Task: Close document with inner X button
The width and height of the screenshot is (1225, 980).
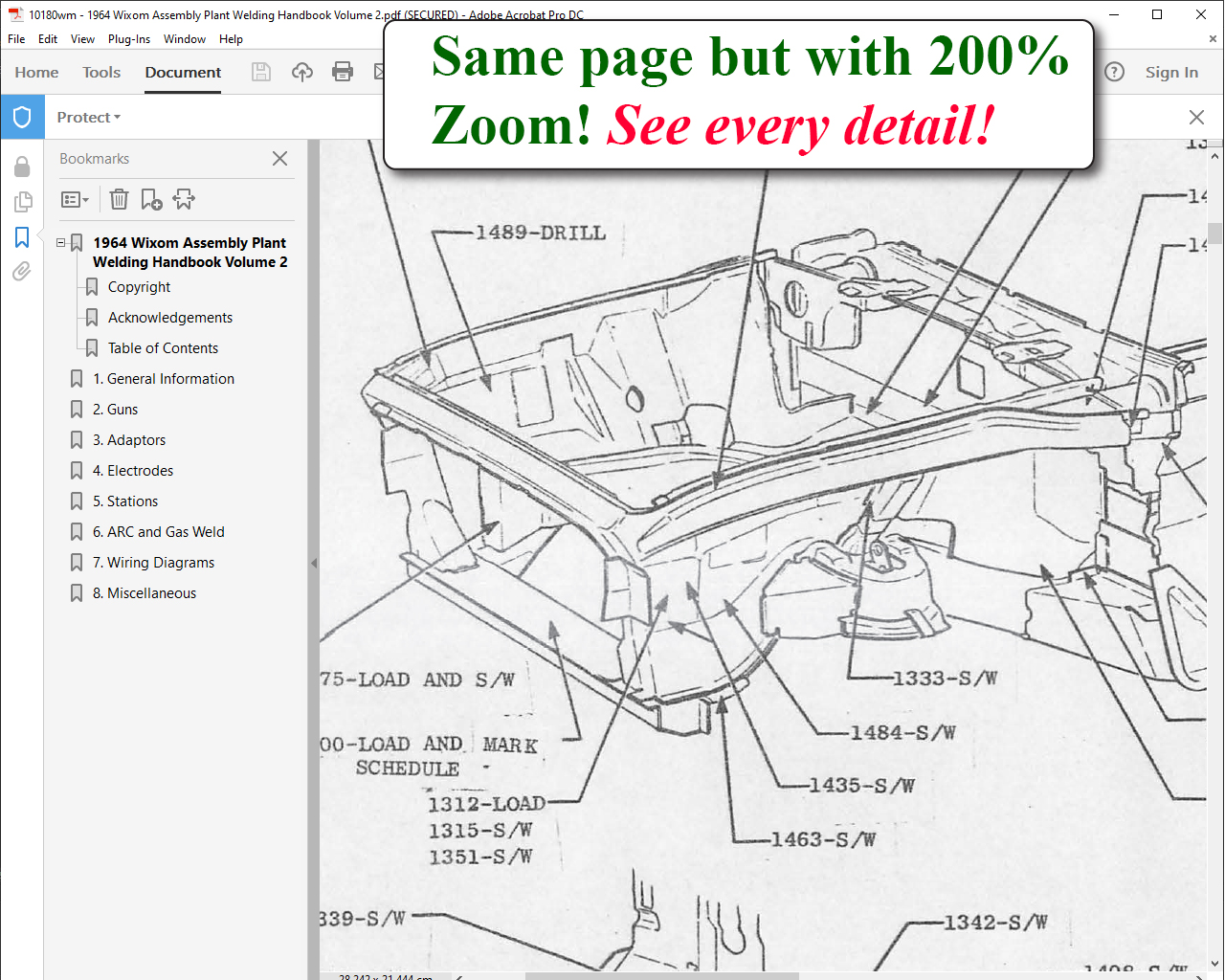Action: tap(1213, 39)
